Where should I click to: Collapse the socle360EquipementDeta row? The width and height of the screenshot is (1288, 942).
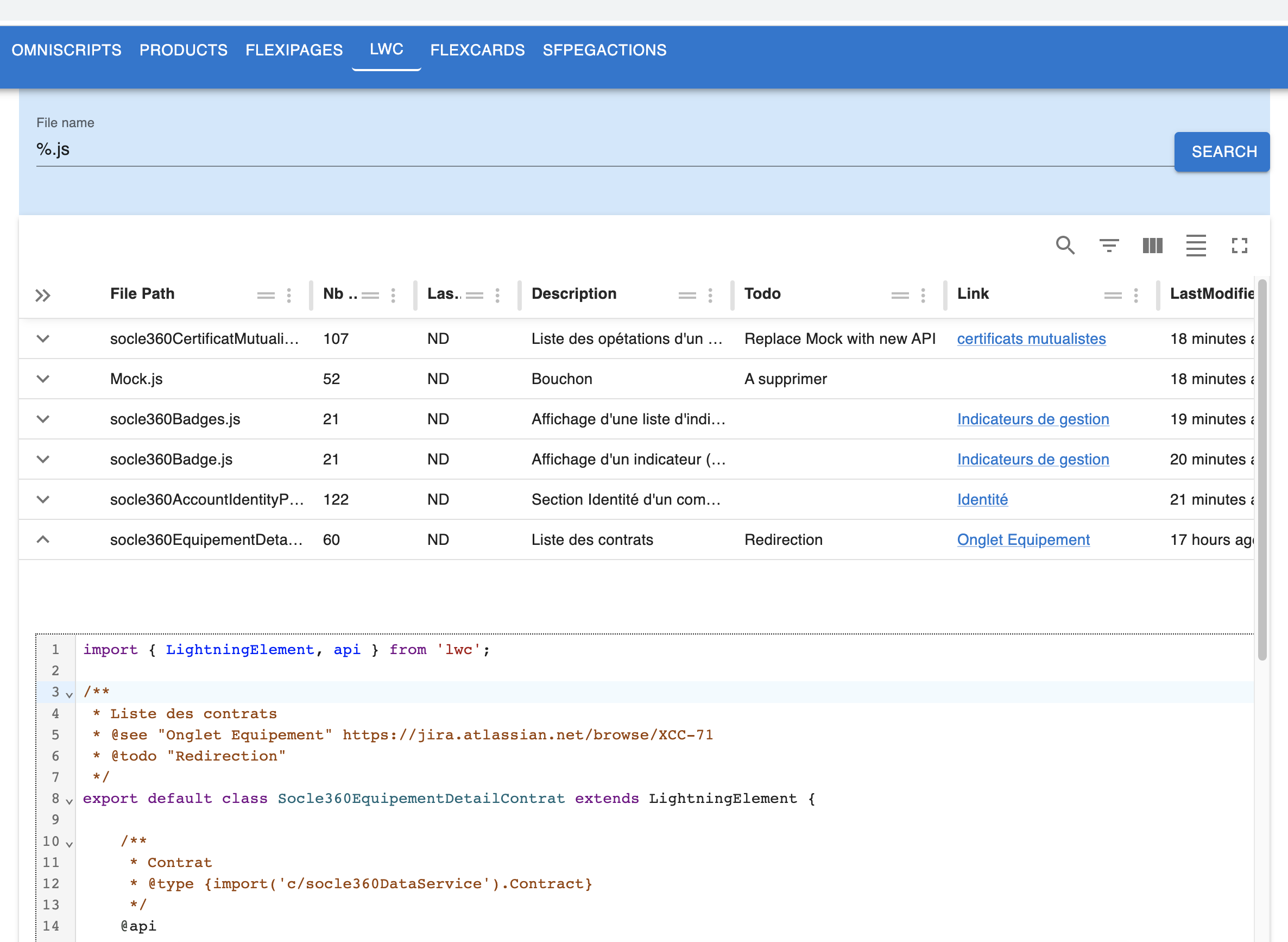[43, 539]
